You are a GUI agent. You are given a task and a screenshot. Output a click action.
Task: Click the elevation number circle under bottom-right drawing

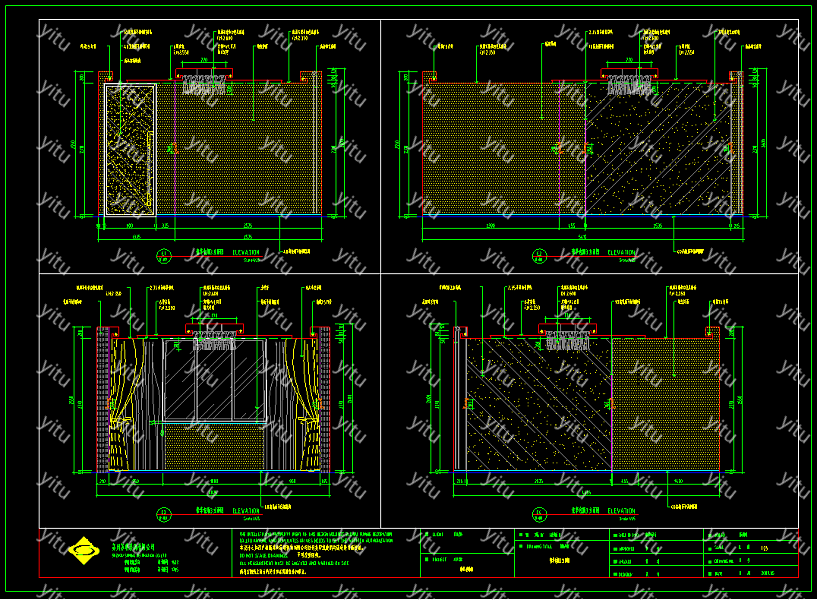pyautogui.click(x=540, y=514)
